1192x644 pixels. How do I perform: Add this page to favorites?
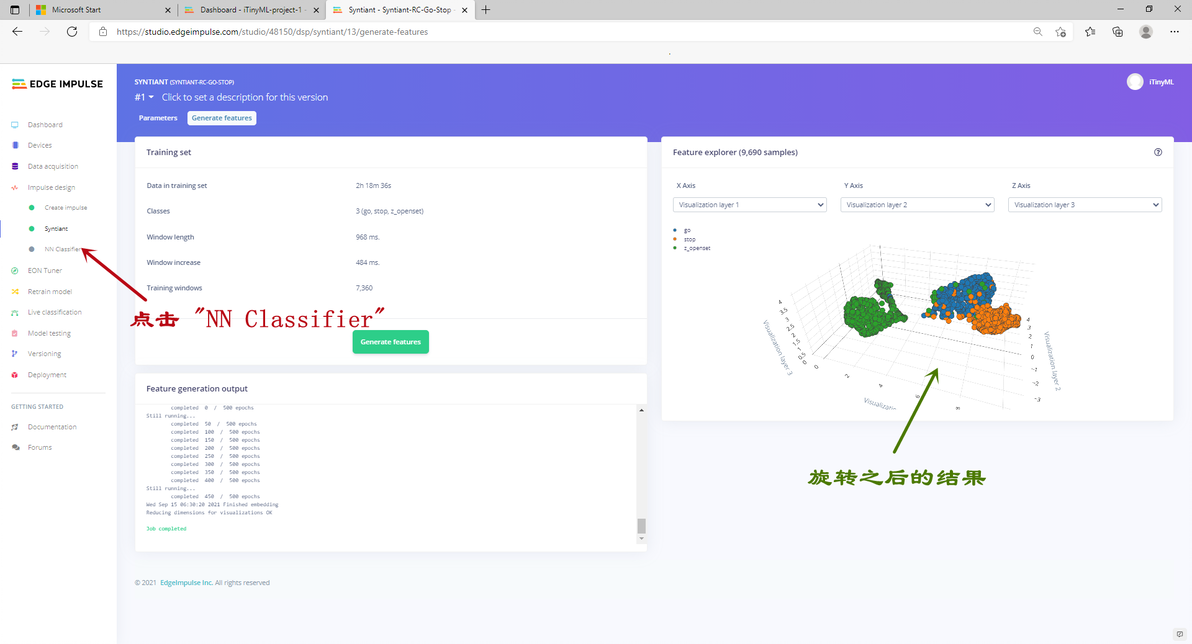[x=1060, y=32]
